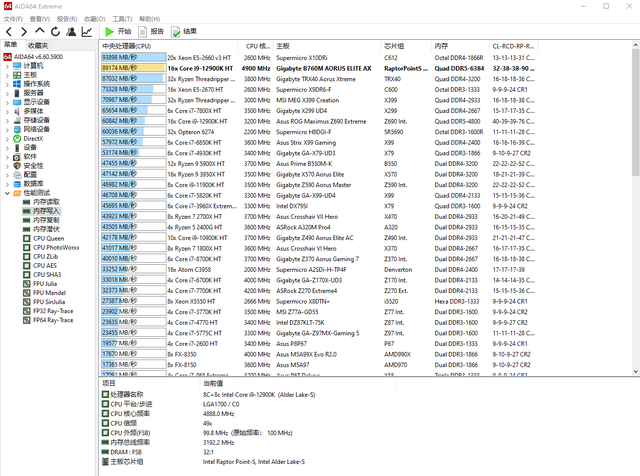Sort by 内存 column header
This screenshot has height=476, width=640.
coord(460,46)
